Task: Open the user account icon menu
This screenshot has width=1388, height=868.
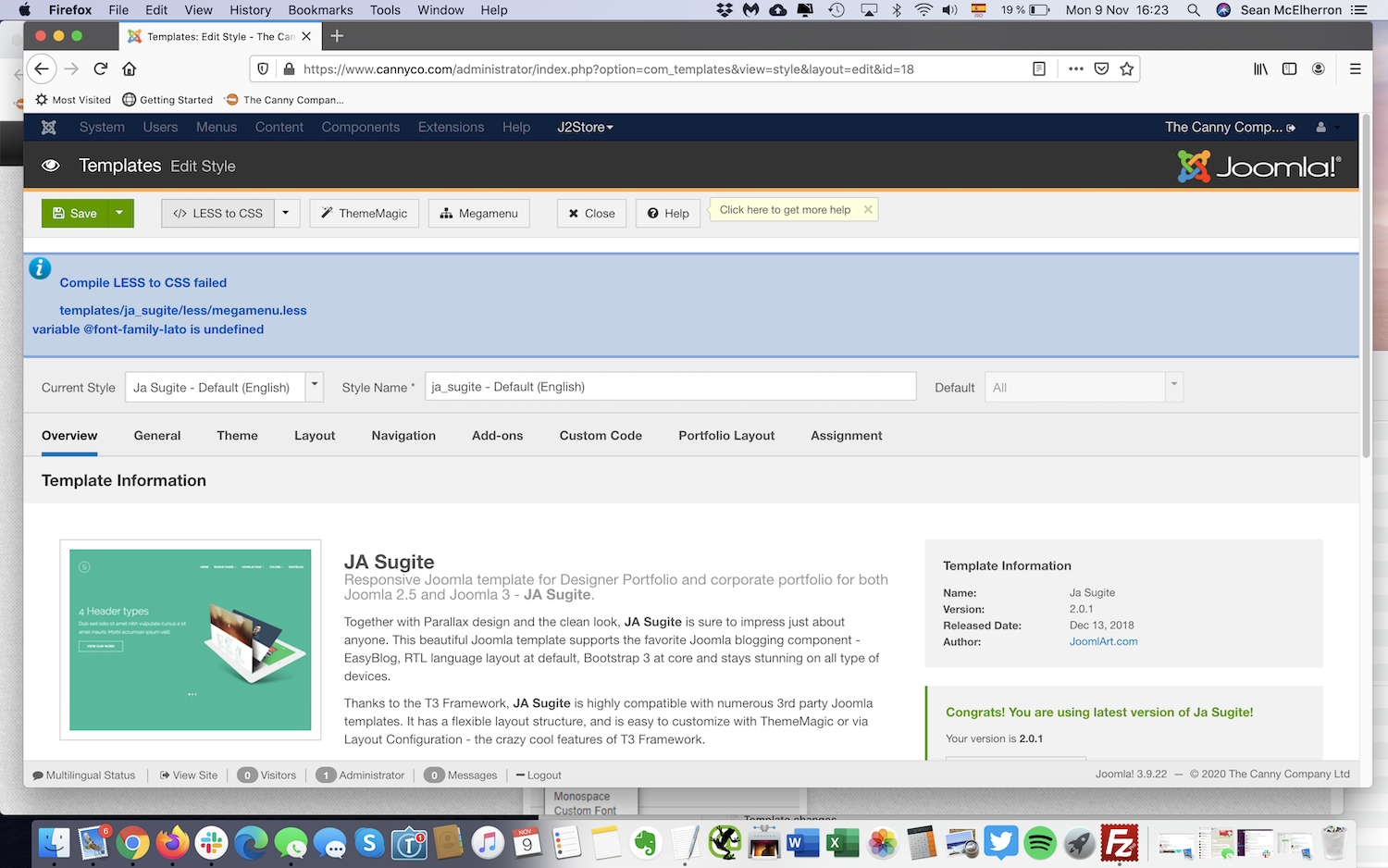Action: point(1320,128)
